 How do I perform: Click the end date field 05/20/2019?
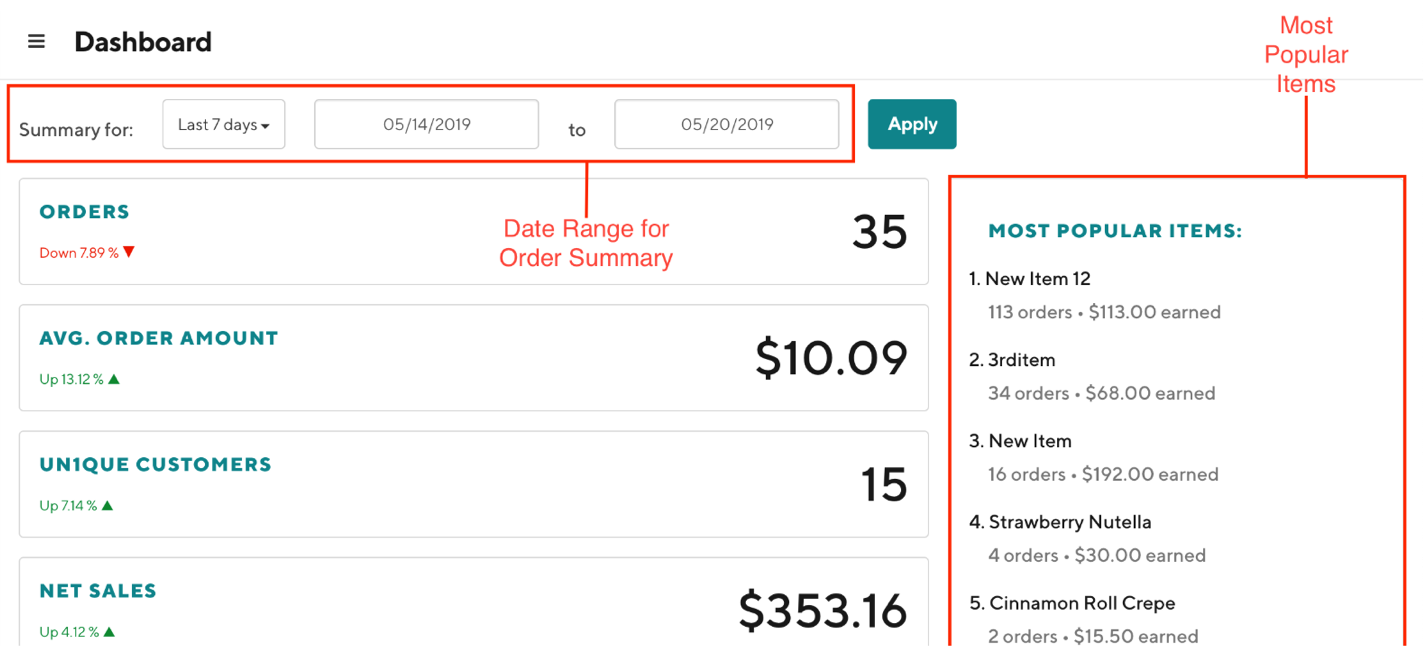pyautogui.click(x=727, y=125)
